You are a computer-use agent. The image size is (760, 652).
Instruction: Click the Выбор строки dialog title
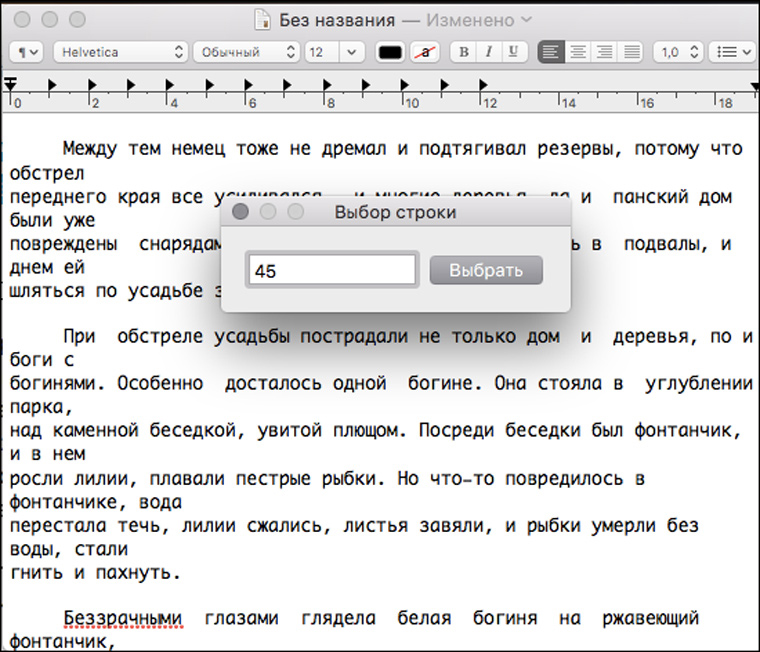pyautogui.click(x=396, y=212)
